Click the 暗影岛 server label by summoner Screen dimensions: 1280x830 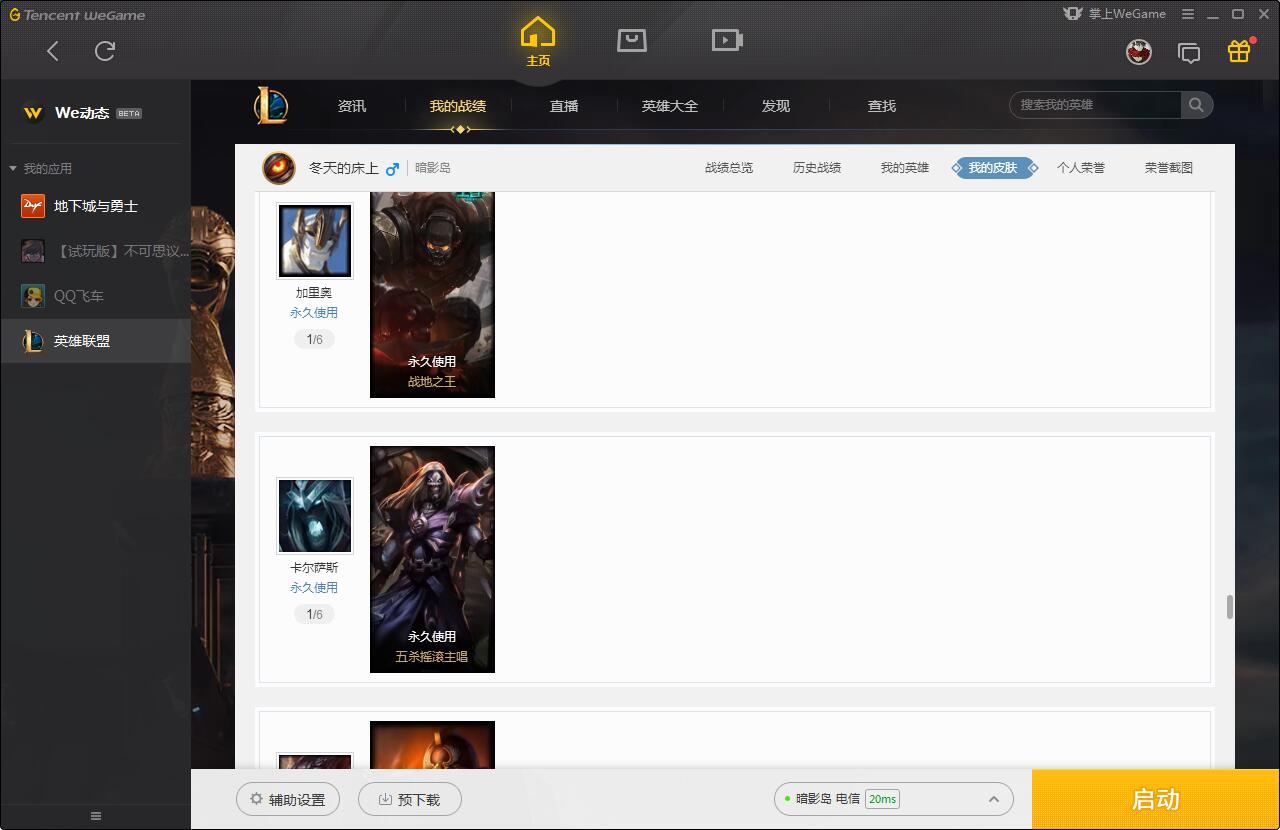click(x=433, y=168)
